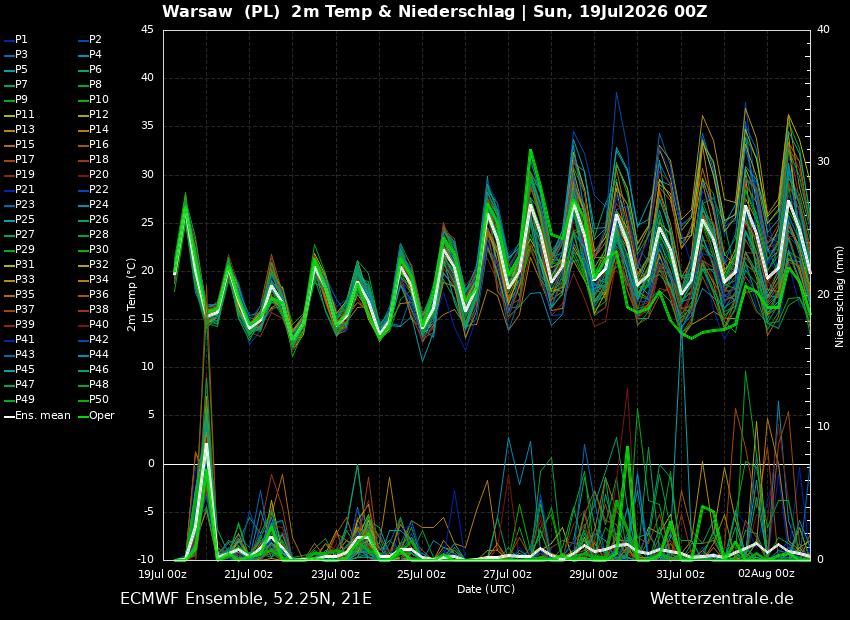Choose the "02Aug 00z" date axis label
This screenshot has height=620, width=850.
pyautogui.click(x=765, y=573)
